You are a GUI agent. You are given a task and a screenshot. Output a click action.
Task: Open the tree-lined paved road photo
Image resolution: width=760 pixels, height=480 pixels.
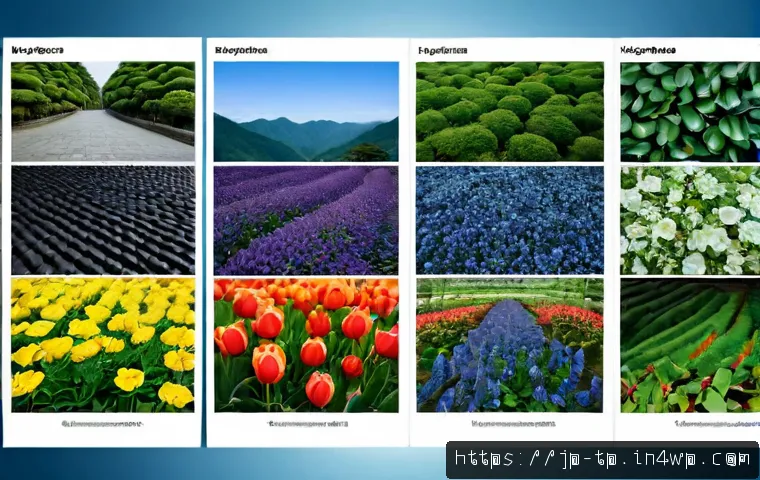pyautogui.click(x=103, y=112)
